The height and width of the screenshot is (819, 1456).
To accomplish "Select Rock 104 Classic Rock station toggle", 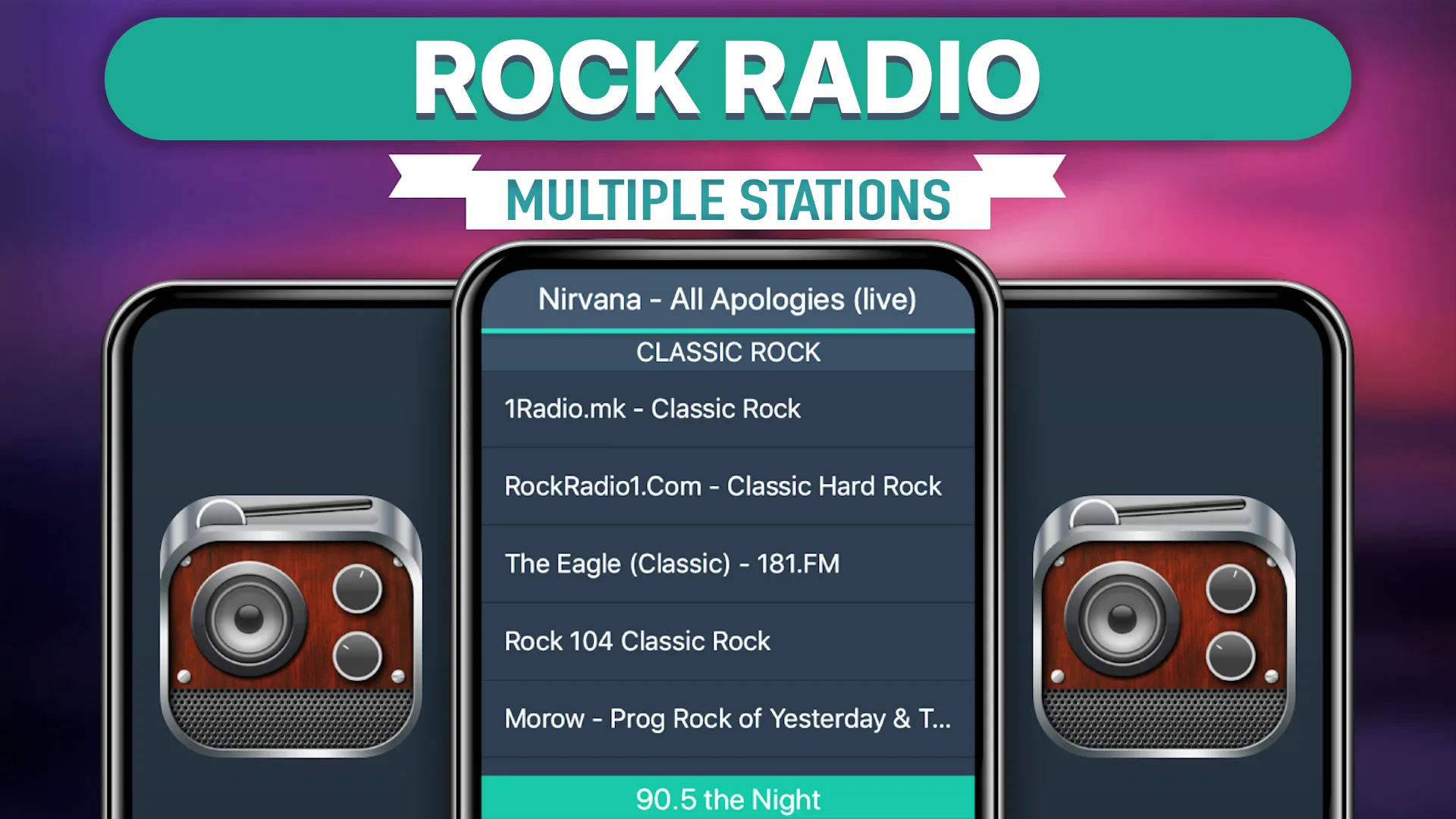I will [x=728, y=640].
